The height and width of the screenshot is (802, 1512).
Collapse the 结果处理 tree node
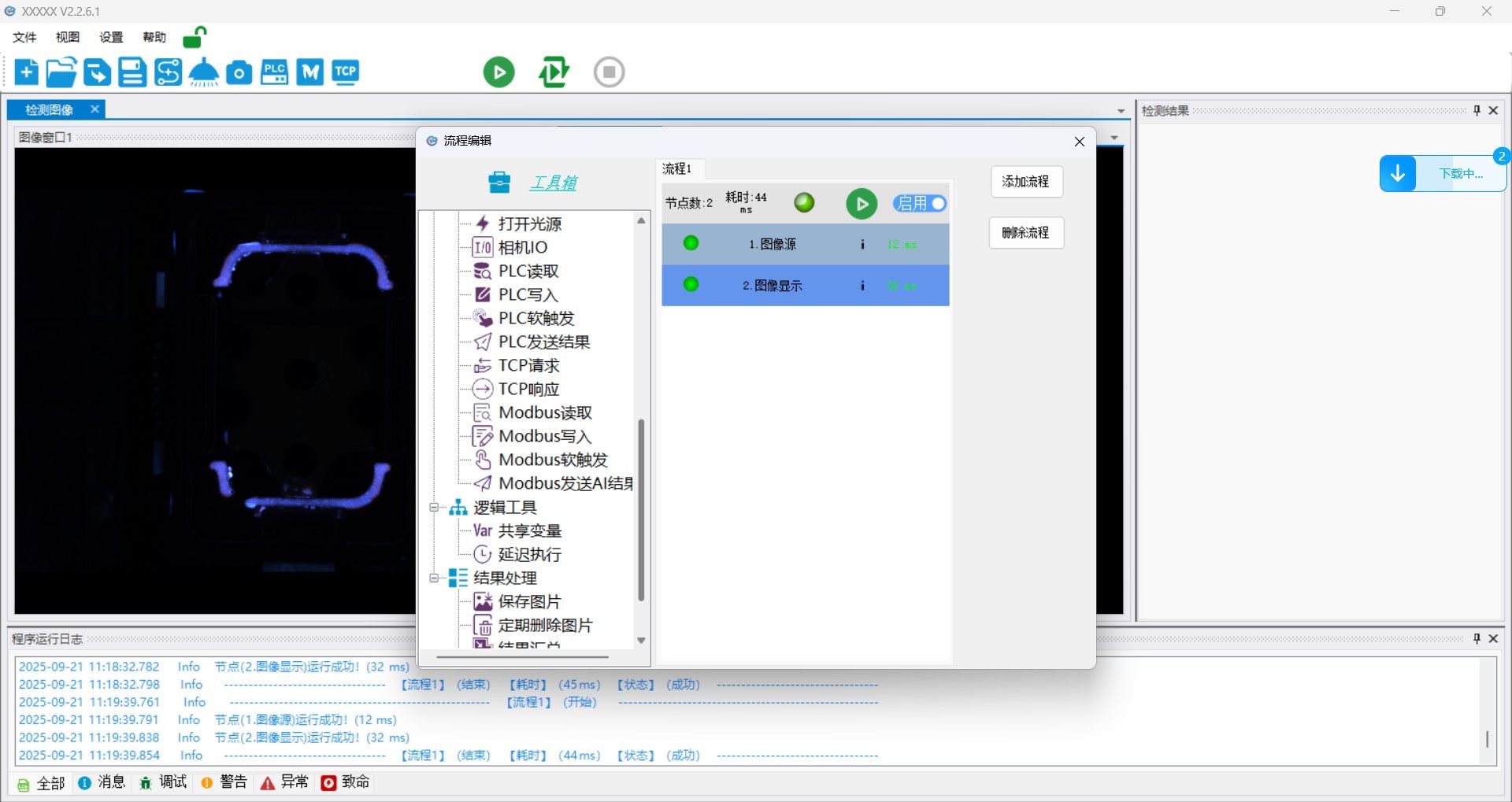pos(434,578)
